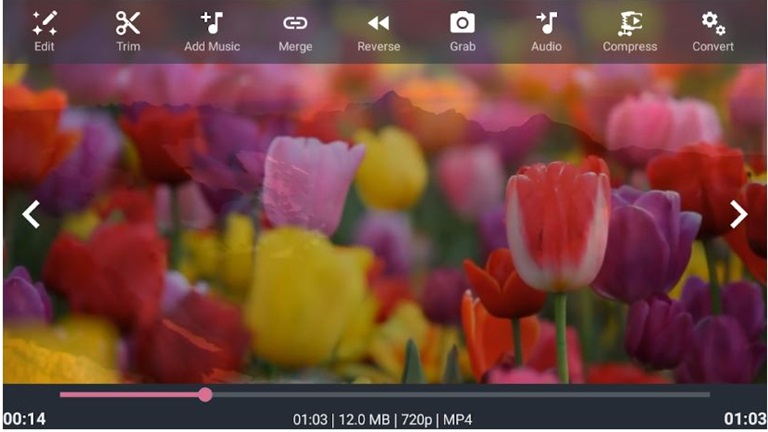Tap the total duration at bottom right
Viewport: 768px width, 432px height.
tap(744, 419)
